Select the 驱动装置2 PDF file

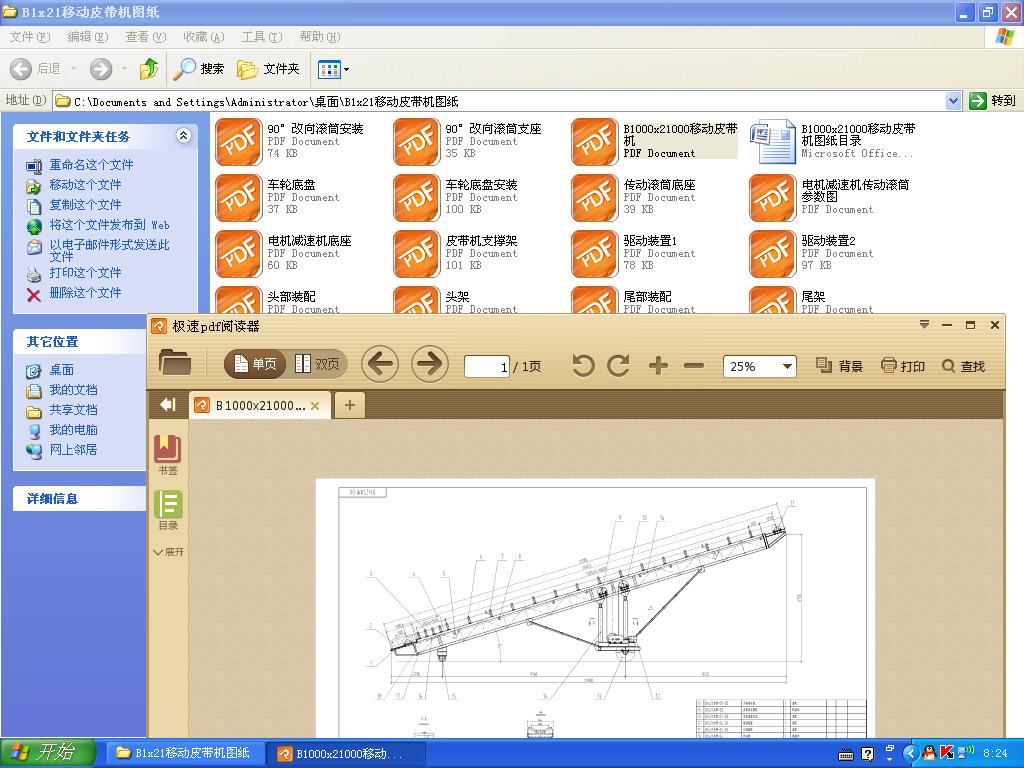(812, 253)
